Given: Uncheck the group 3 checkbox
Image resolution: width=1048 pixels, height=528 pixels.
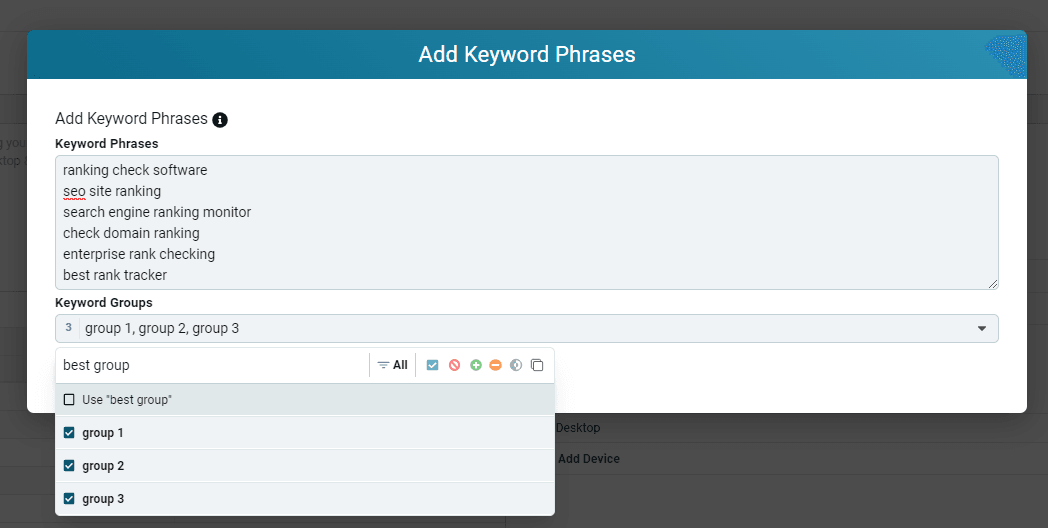Looking at the screenshot, I should point(69,498).
